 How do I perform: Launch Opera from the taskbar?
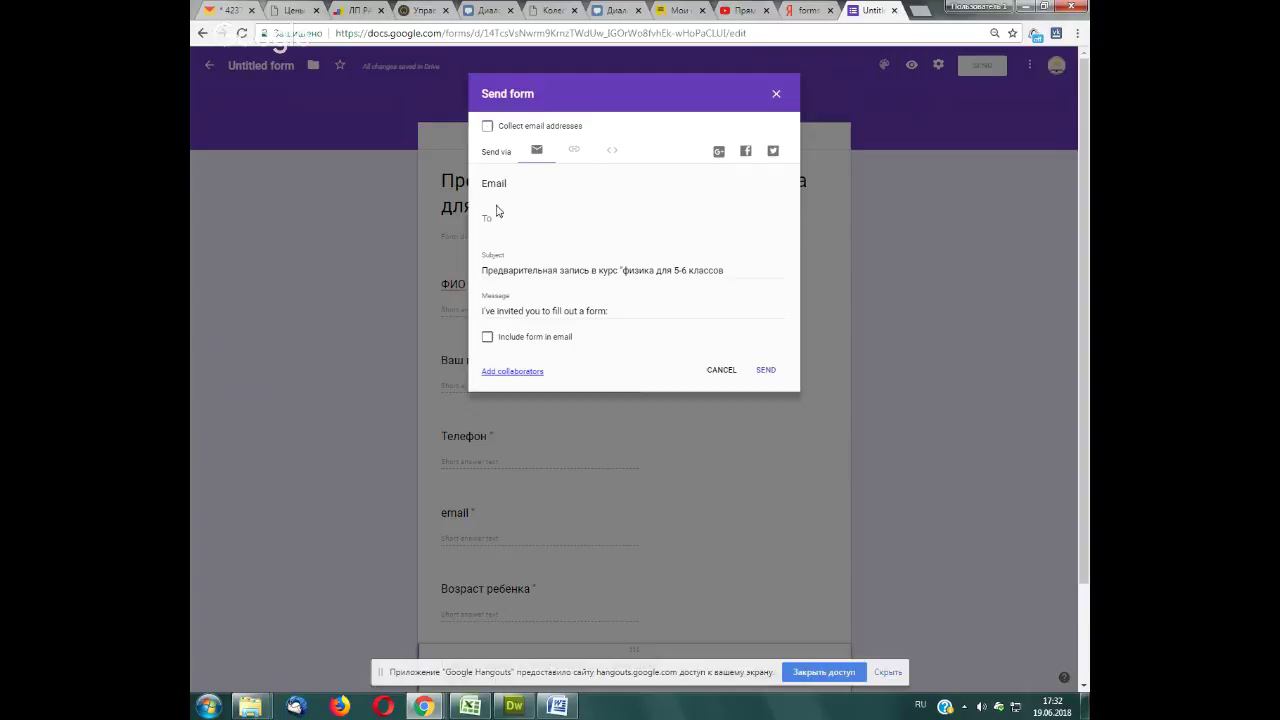coord(383,706)
